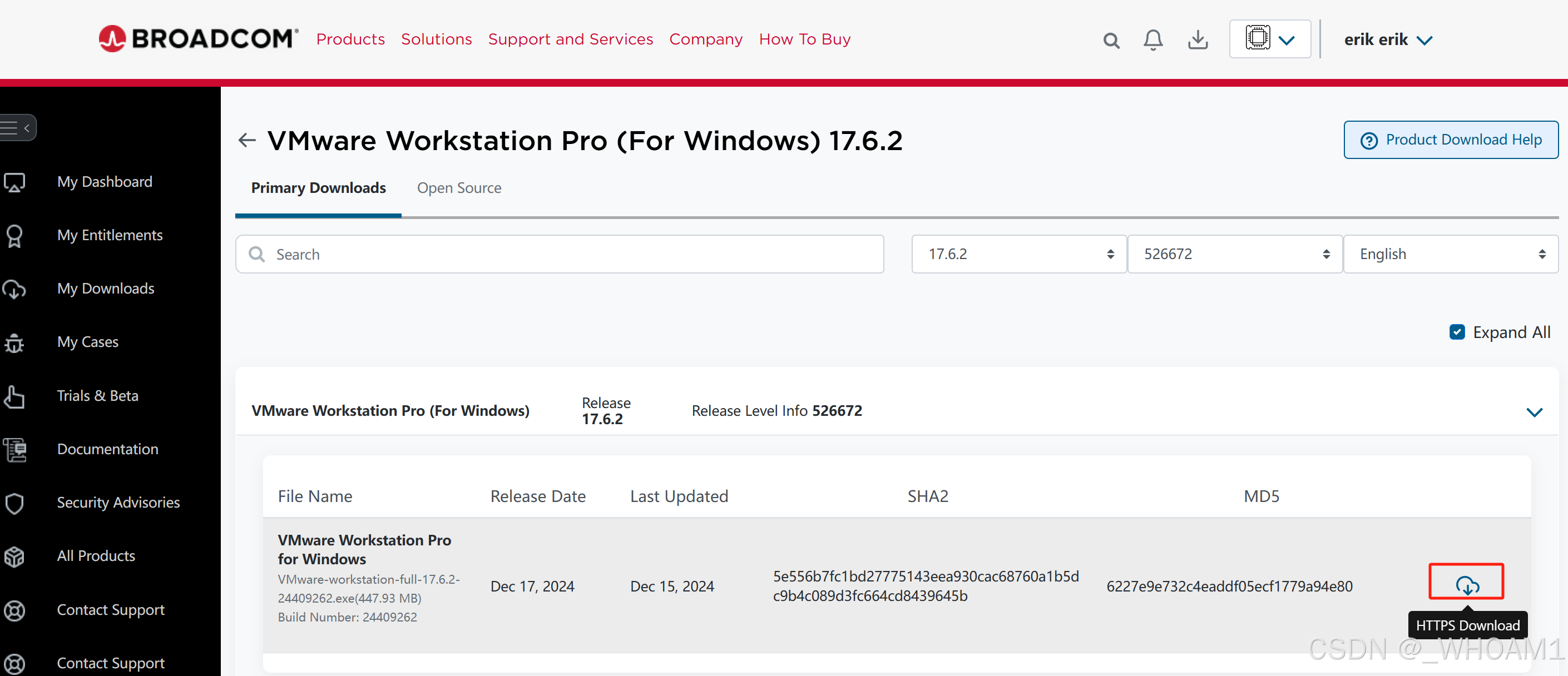This screenshot has width=1568, height=676.
Task: Click the Build Number: 24409262 text
Action: coord(348,618)
